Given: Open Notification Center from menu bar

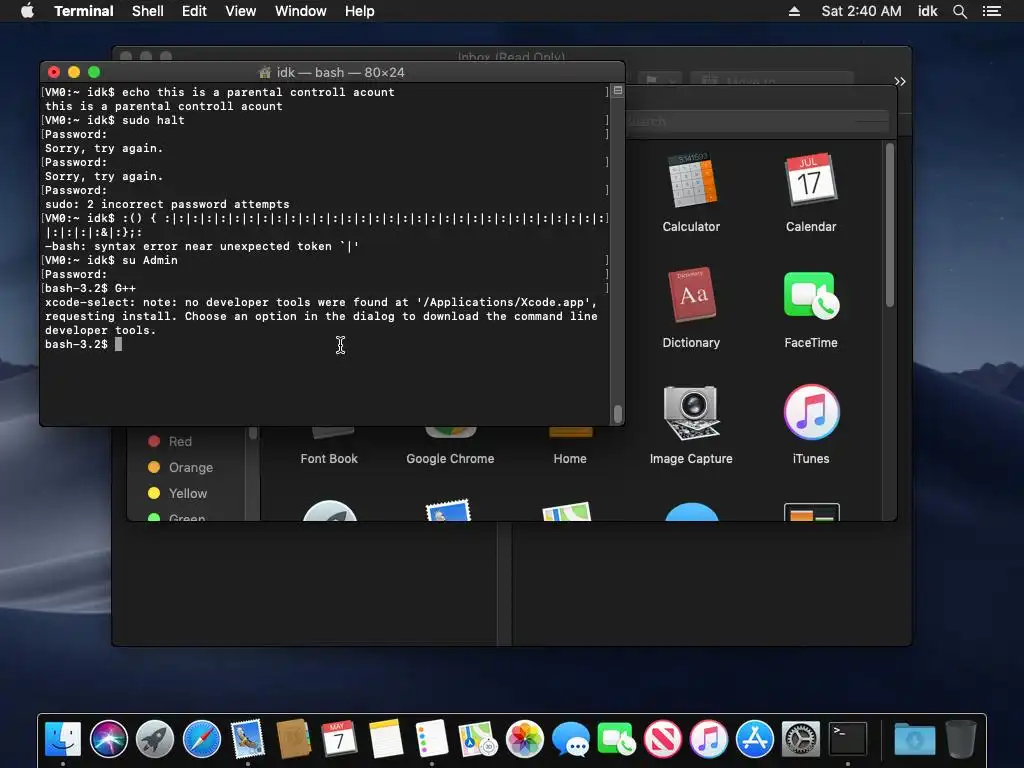Looking at the screenshot, I should click(x=992, y=11).
